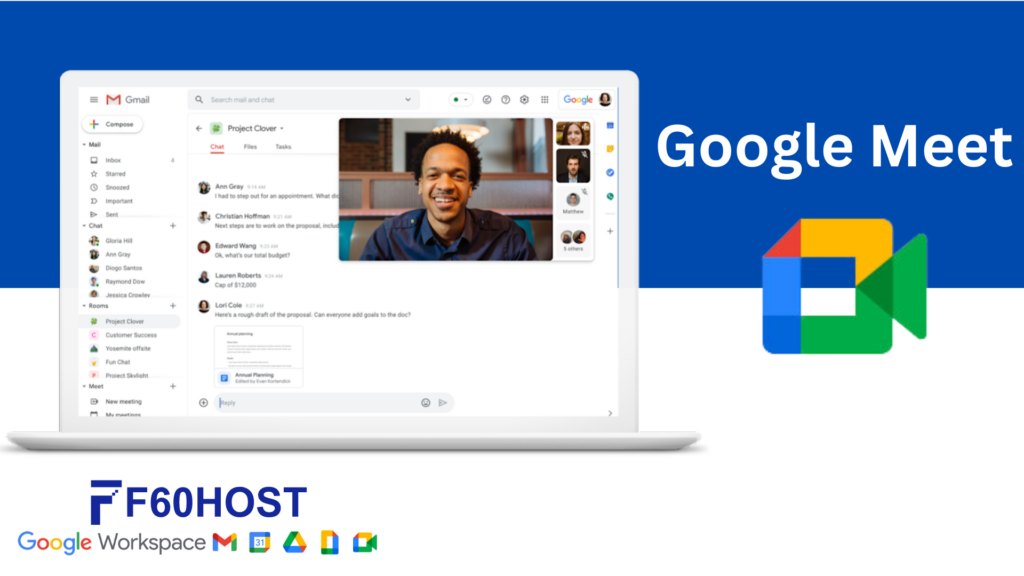Insert an emoji in the reply field
The width and height of the screenshot is (1024, 576).
[426, 402]
